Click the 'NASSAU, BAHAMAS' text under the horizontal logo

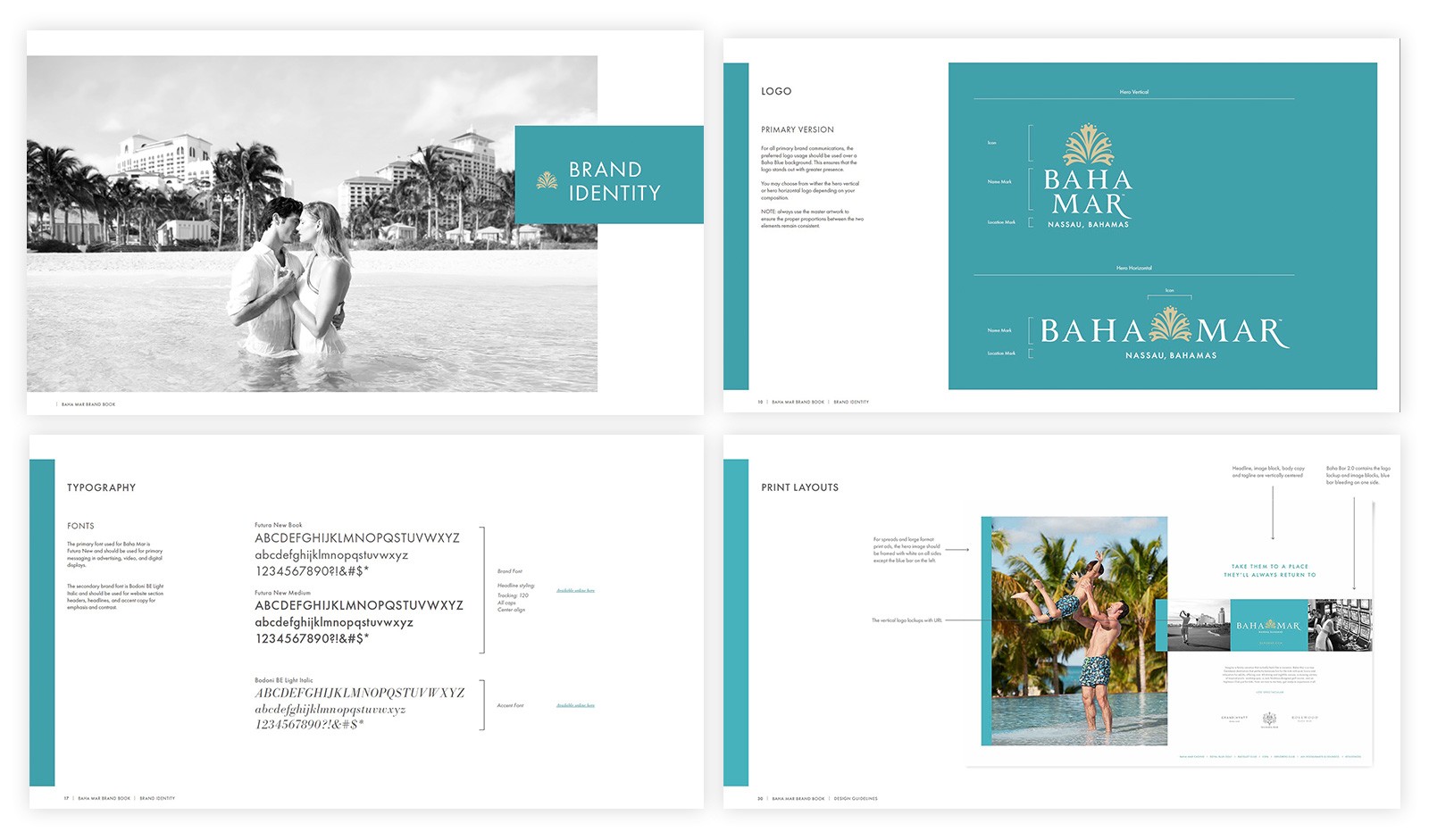point(1171,355)
